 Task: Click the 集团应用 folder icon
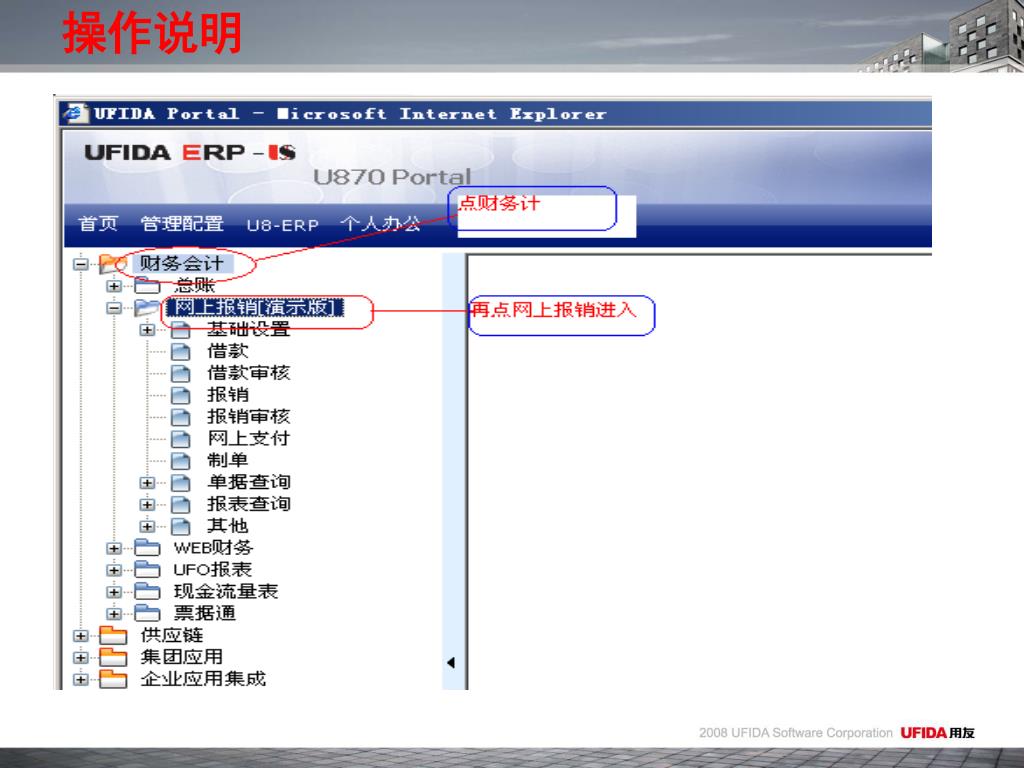tap(113, 657)
